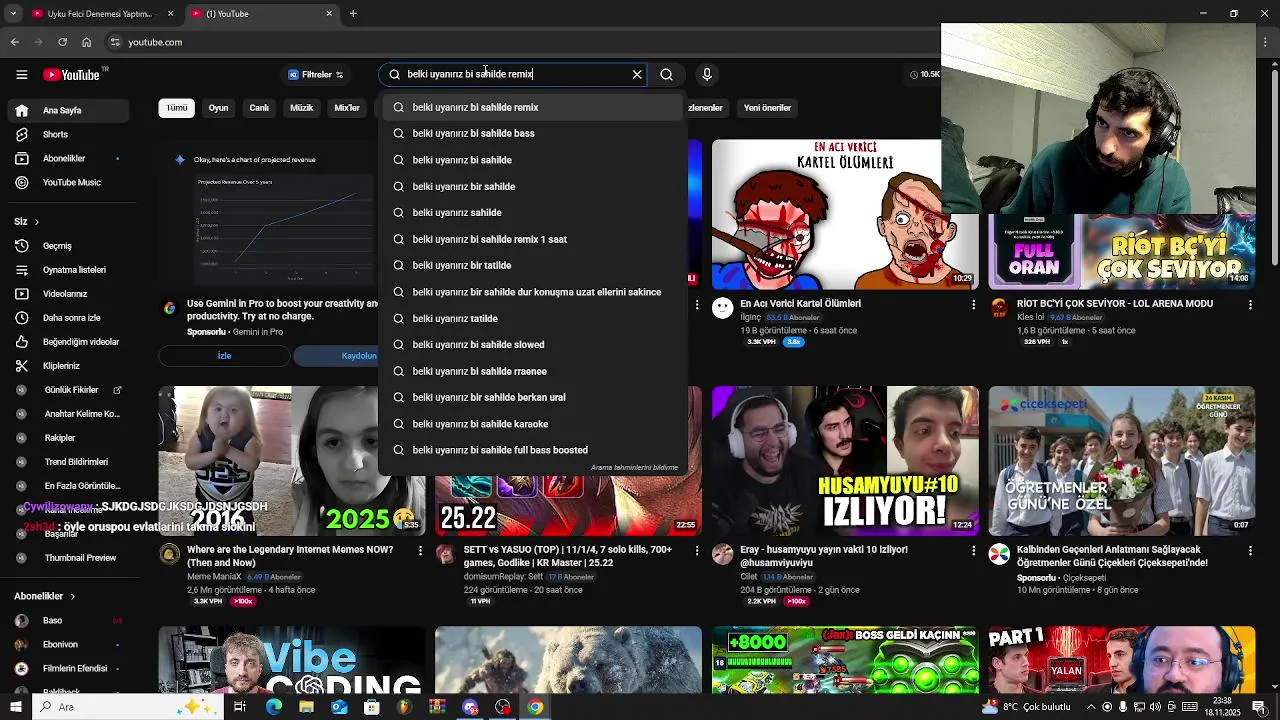Open File Explorer from the taskbar
The height and width of the screenshot is (720, 1280).
click(x=306, y=707)
